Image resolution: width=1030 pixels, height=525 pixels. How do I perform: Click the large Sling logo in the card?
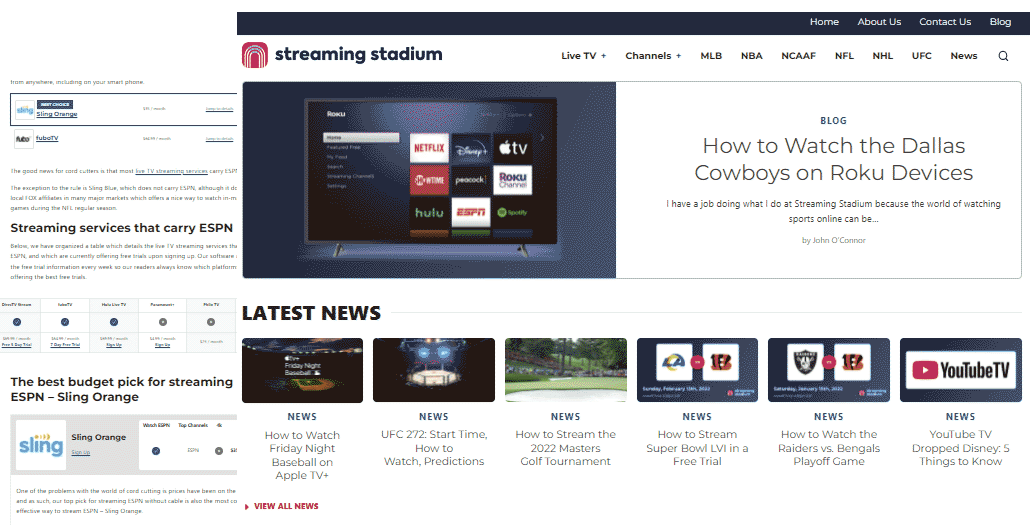(41, 445)
